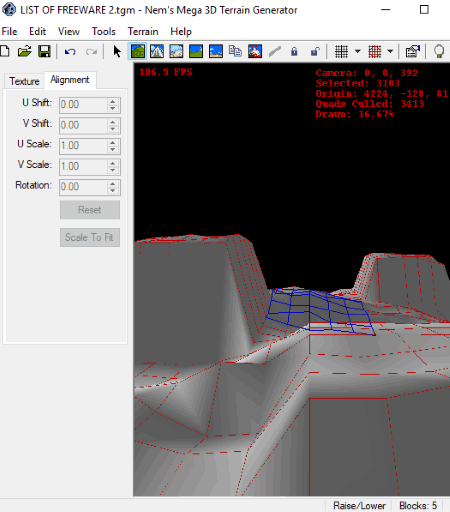
Task: Undo the last action via the toolbar
Action: pyautogui.click(x=70, y=52)
